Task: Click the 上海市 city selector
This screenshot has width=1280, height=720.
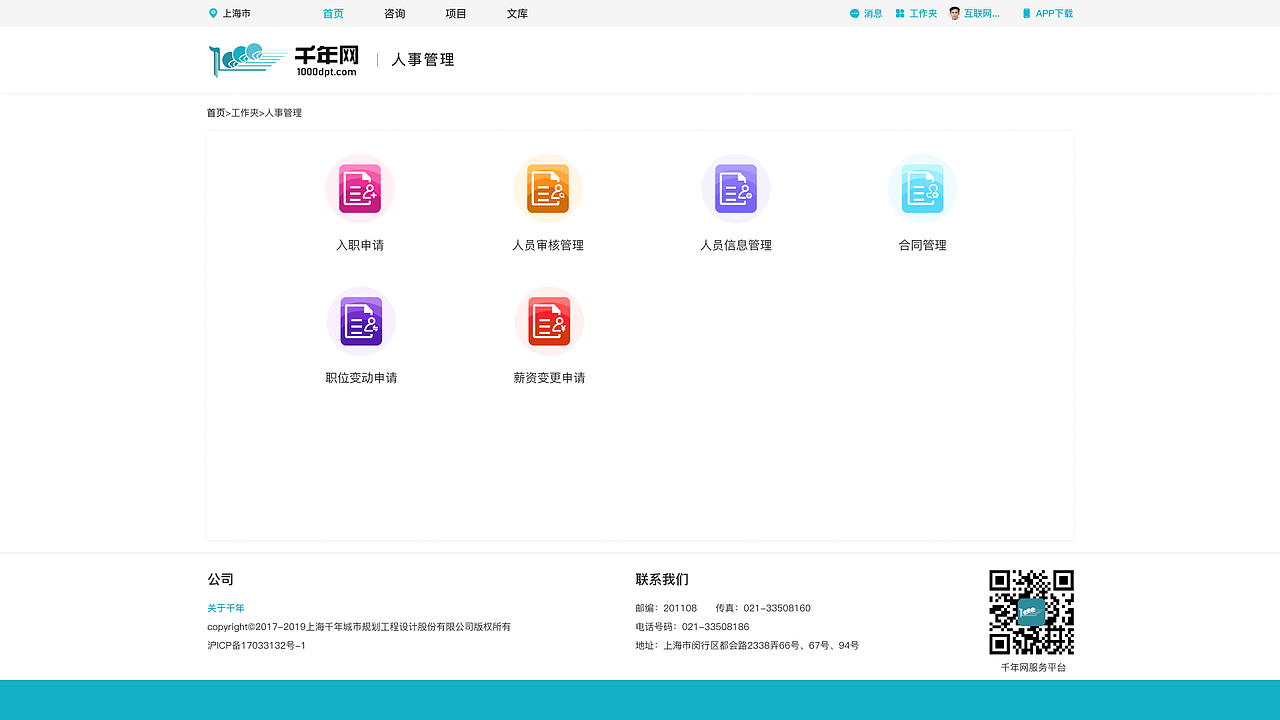Action: pos(237,14)
